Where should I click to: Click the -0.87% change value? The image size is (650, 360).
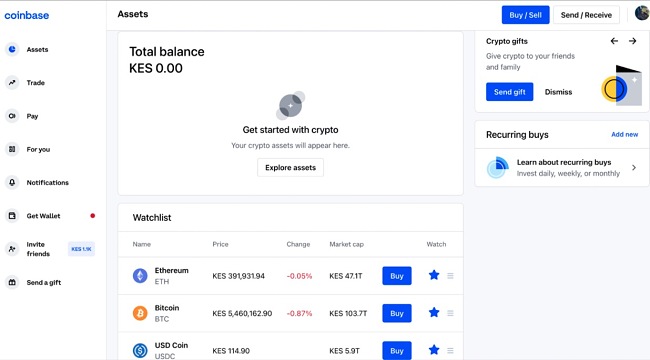[299, 313]
